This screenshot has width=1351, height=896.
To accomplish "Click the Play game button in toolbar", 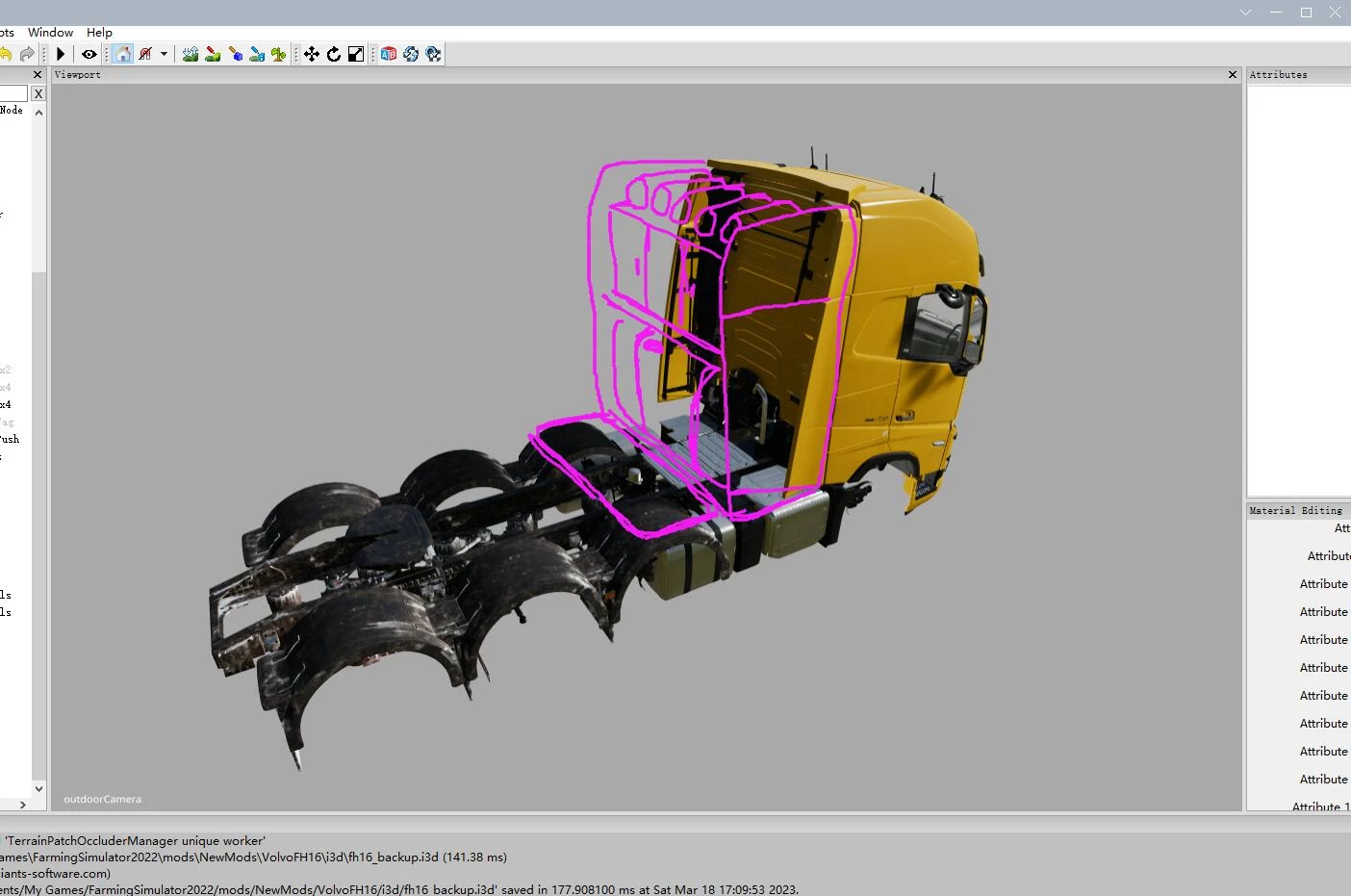I will [x=61, y=54].
